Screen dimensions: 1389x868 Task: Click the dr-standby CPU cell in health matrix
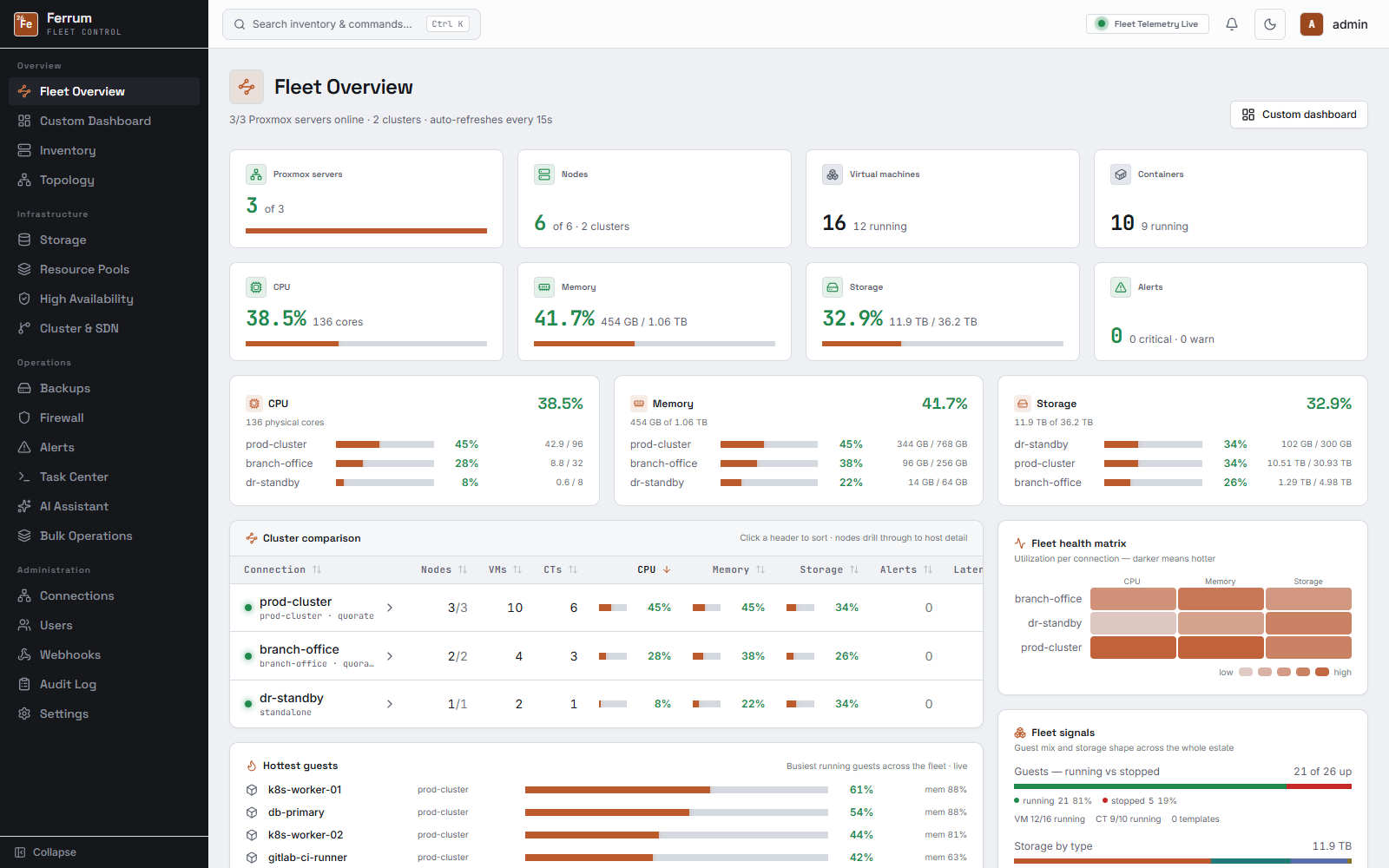tap(1133, 623)
